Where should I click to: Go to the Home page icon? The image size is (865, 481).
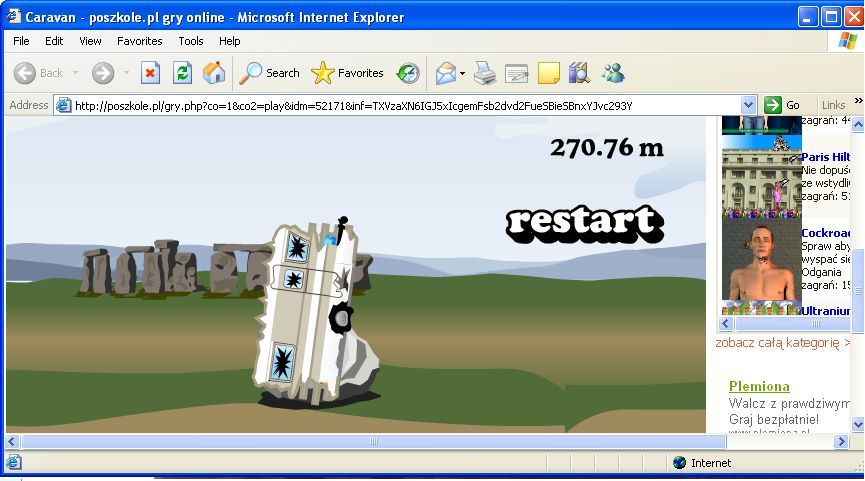(x=214, y=73)
